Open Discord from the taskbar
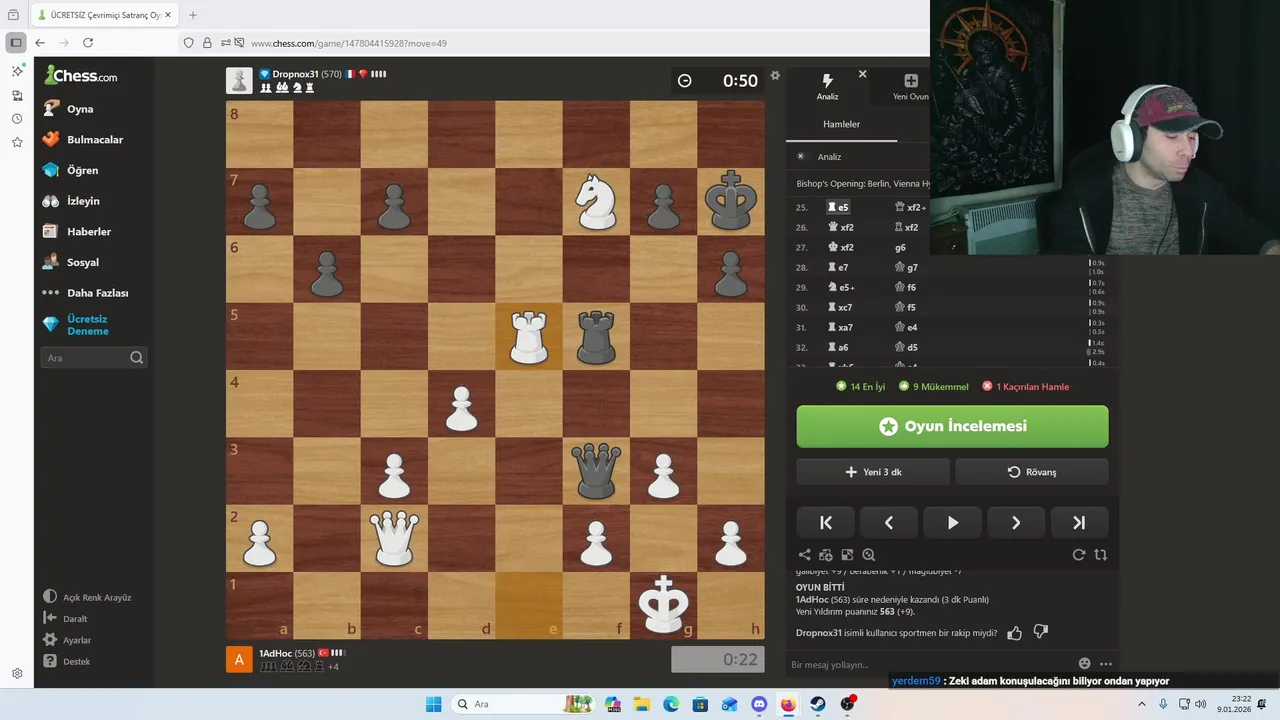 [x=759, y=704]
